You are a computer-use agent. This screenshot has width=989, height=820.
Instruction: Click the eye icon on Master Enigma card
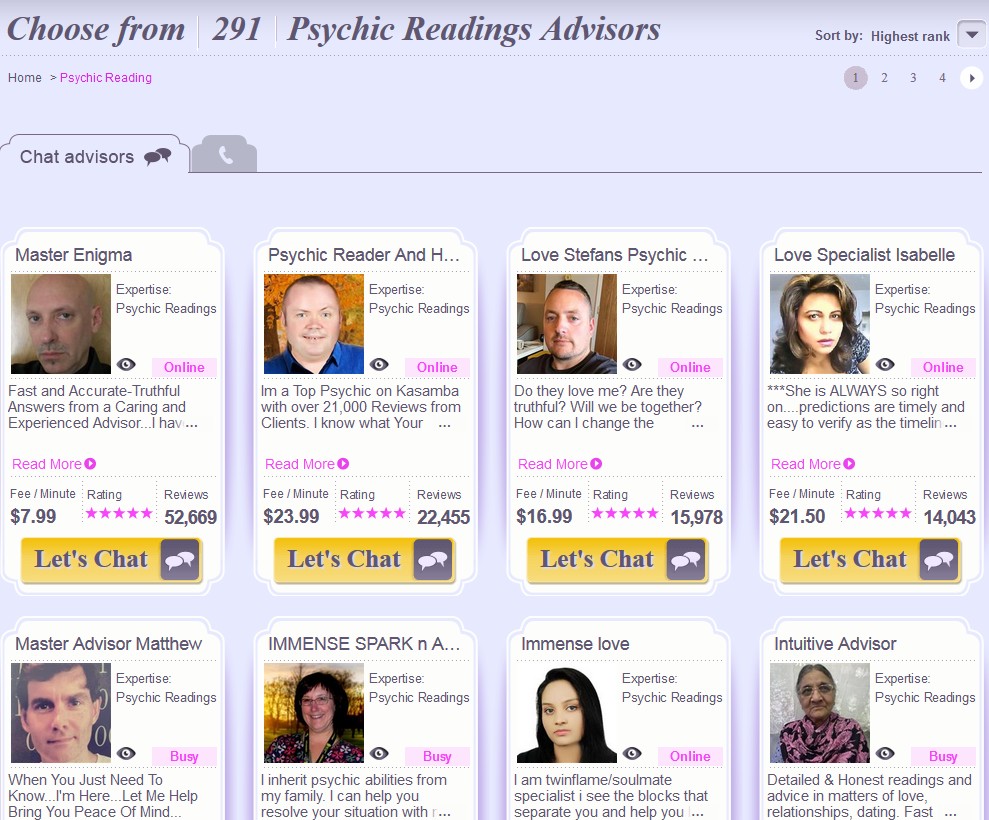[x=126, y=365]
